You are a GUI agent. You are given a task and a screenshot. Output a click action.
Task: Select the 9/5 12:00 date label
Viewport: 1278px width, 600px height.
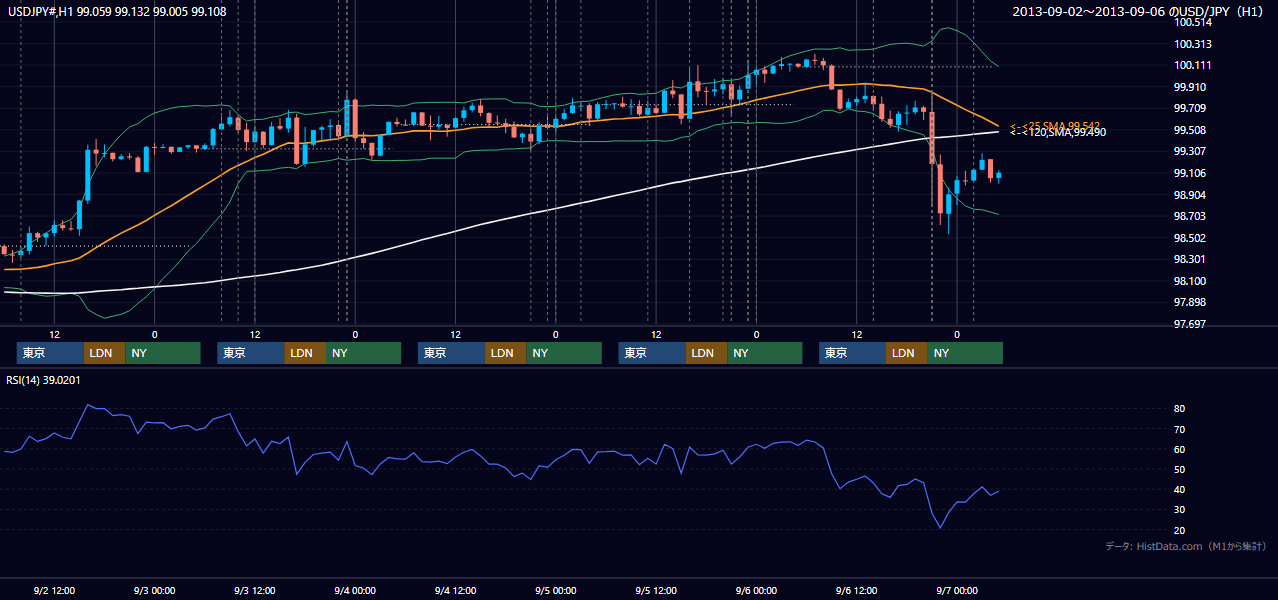click(656, 590)
